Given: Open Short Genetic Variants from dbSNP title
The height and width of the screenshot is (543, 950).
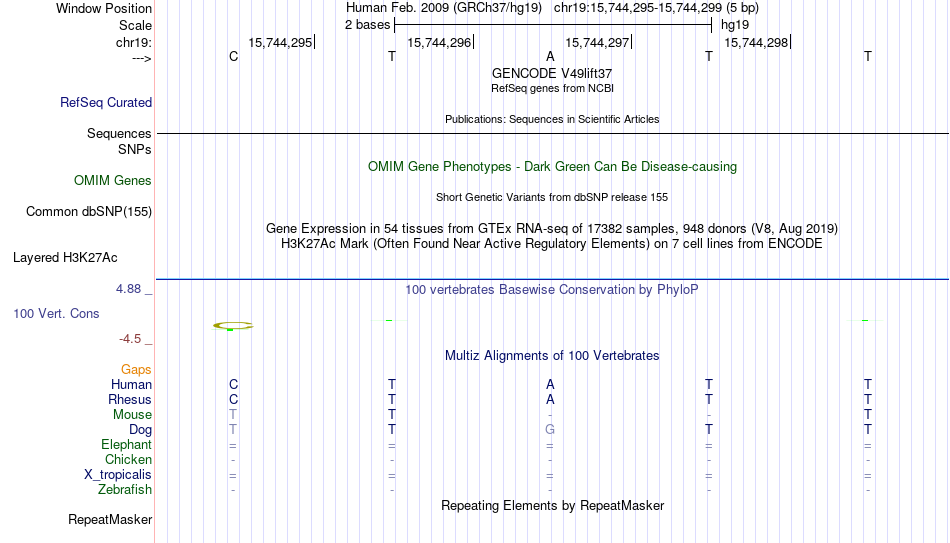Looking at the screenshot, I should 552,198.
